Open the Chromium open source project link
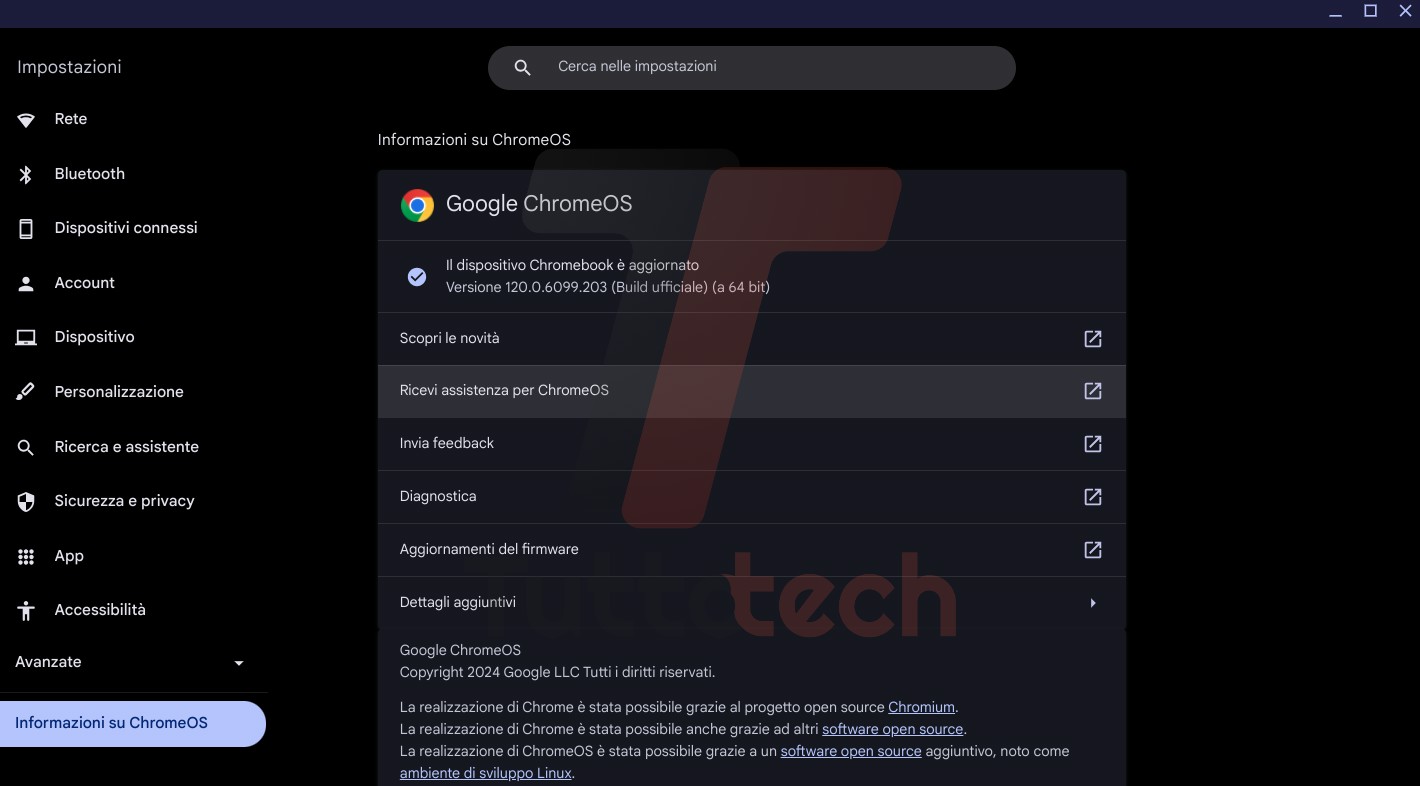 point(921,708)
